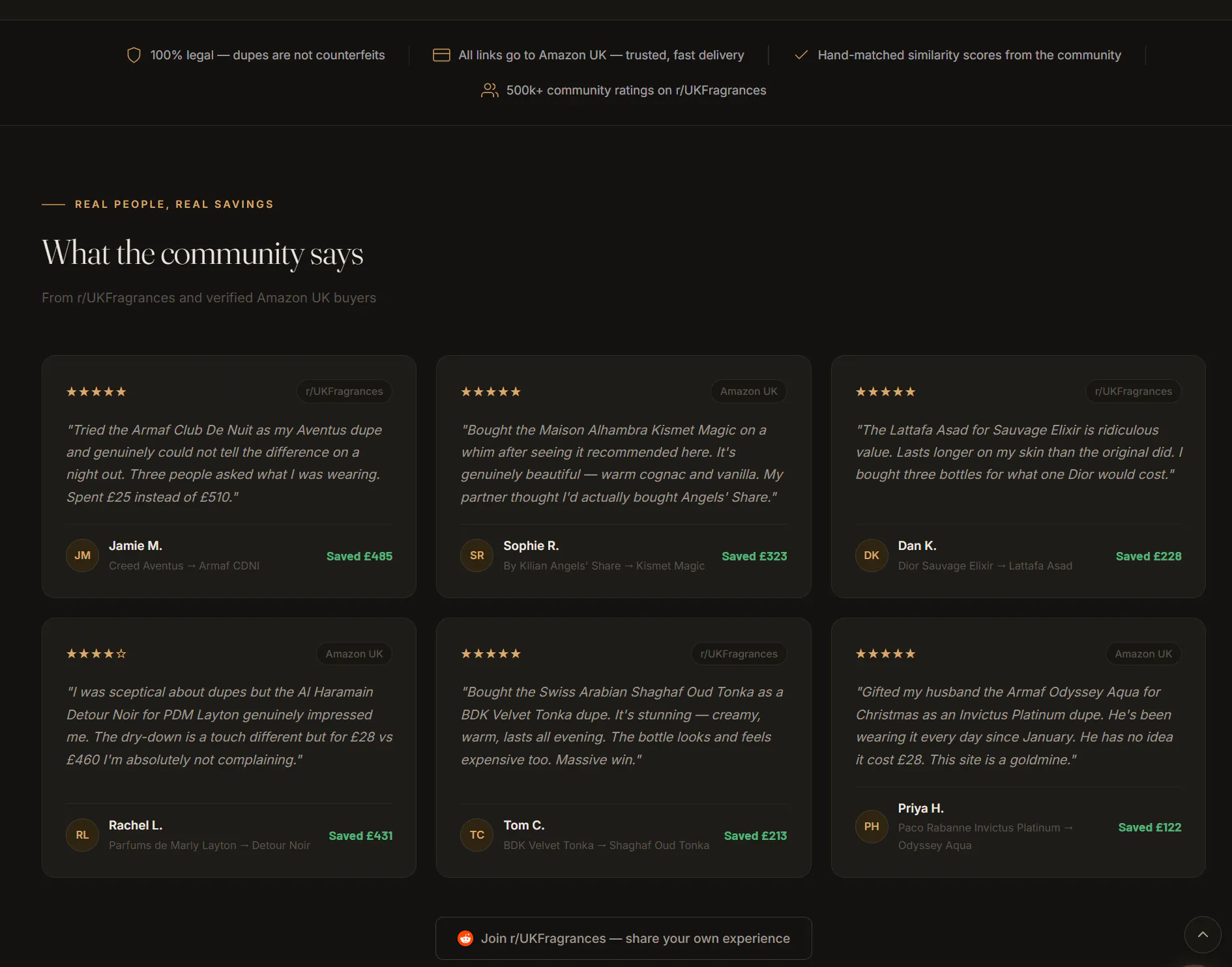Screen dimensions: 1232x967
Task: Click the Saved £228 text
Action: [x=1149, y=556]
